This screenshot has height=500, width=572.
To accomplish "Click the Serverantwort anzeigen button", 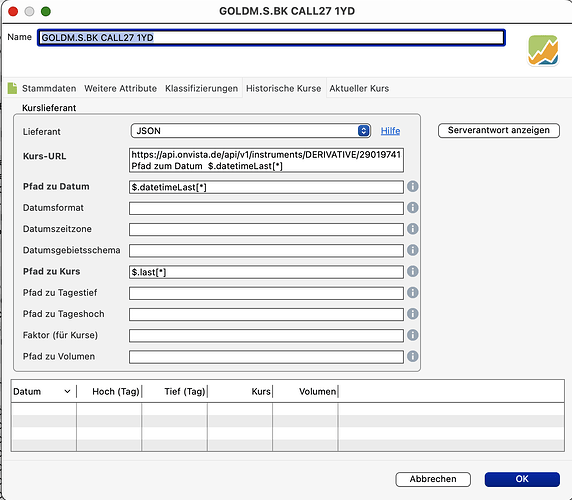I will click(499, 130).
